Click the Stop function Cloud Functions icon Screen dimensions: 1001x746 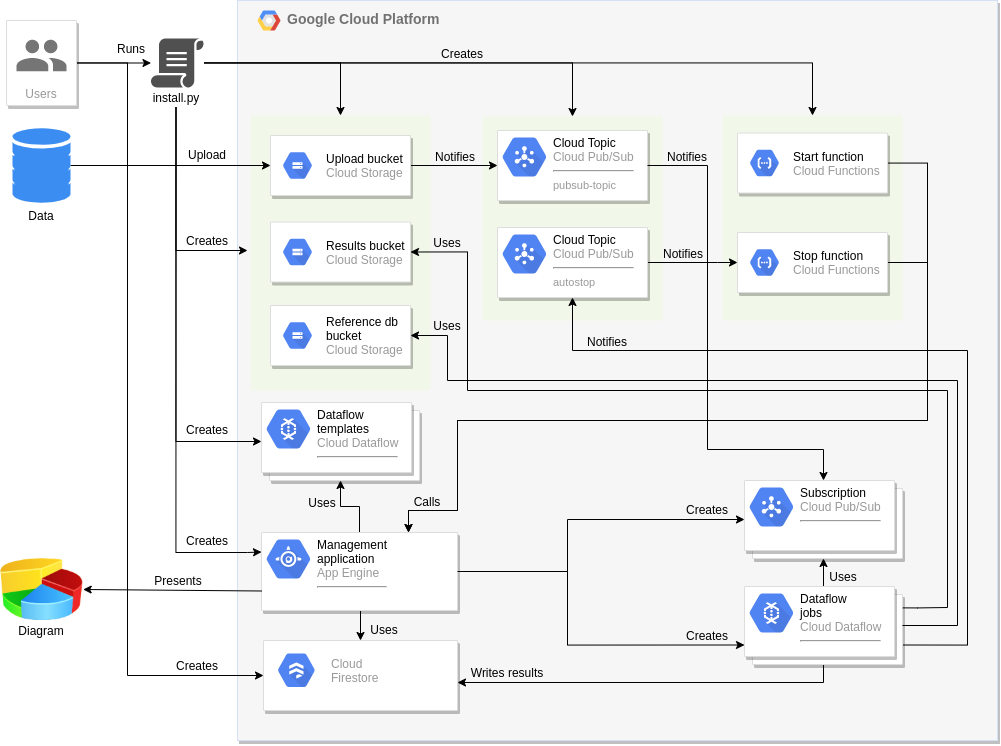coord(764,262)
